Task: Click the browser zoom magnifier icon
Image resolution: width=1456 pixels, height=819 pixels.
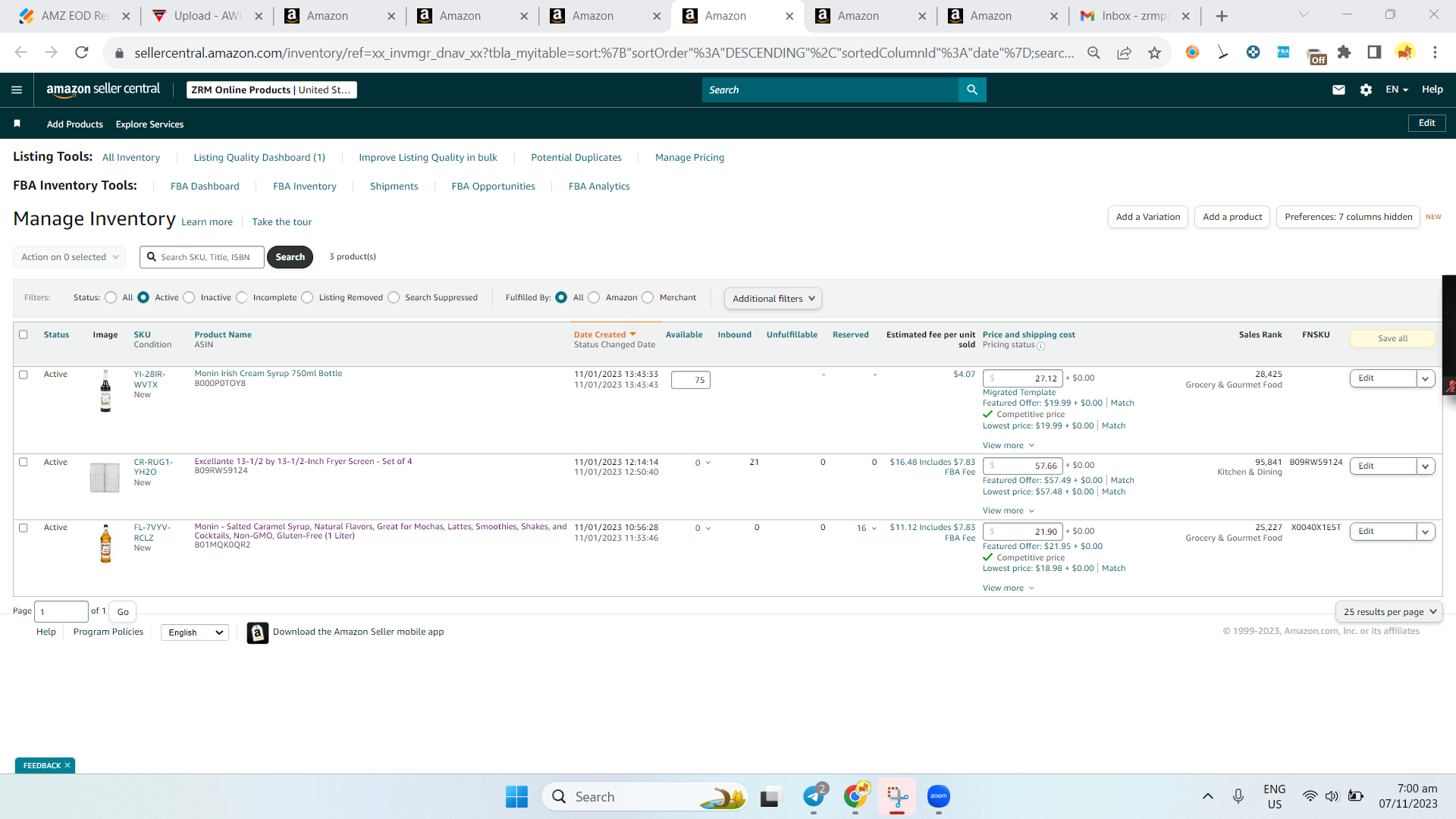Action: (1094, 52)
